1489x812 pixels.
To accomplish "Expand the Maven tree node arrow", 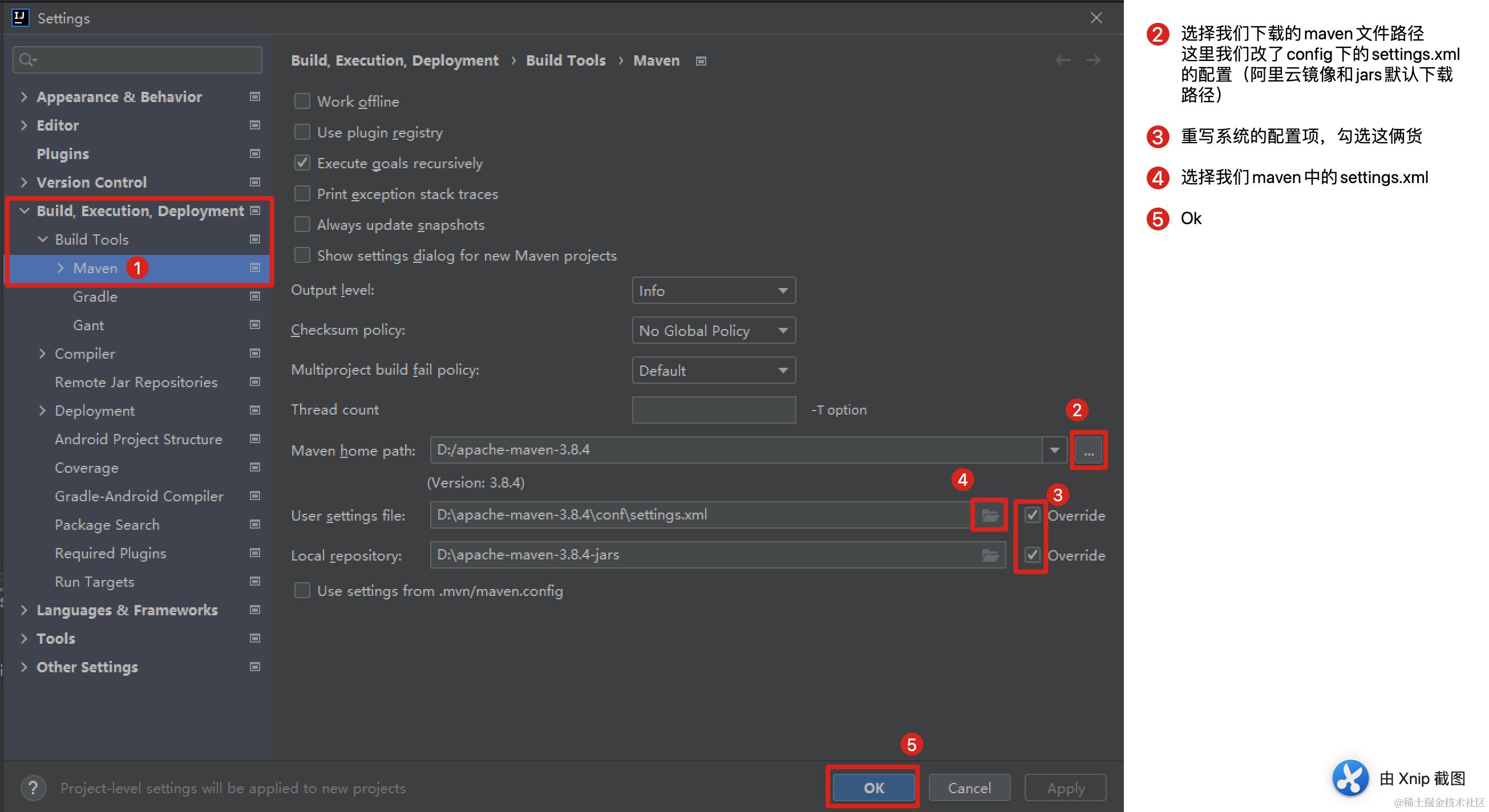I will pyautogui.click(x=60, y=268).
